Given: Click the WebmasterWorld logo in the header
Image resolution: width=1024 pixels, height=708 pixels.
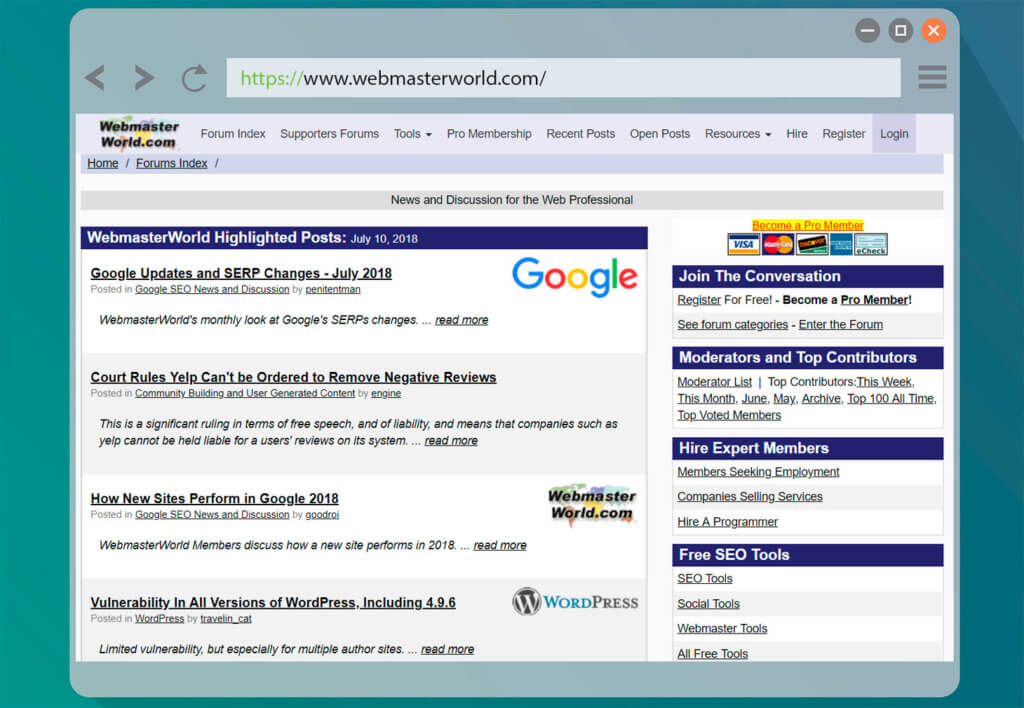Looking at the screenshot, I should point(138,132).
